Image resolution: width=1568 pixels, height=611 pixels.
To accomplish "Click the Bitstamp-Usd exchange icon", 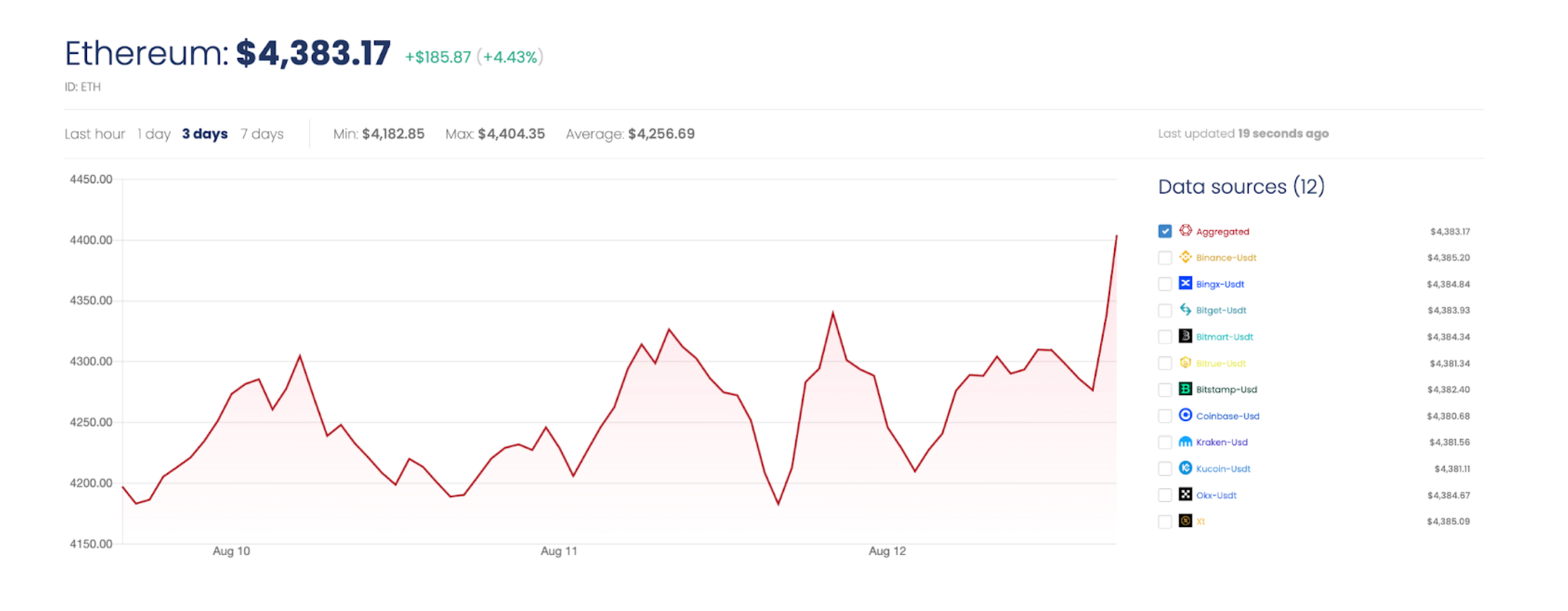I will click(1185, 389).
